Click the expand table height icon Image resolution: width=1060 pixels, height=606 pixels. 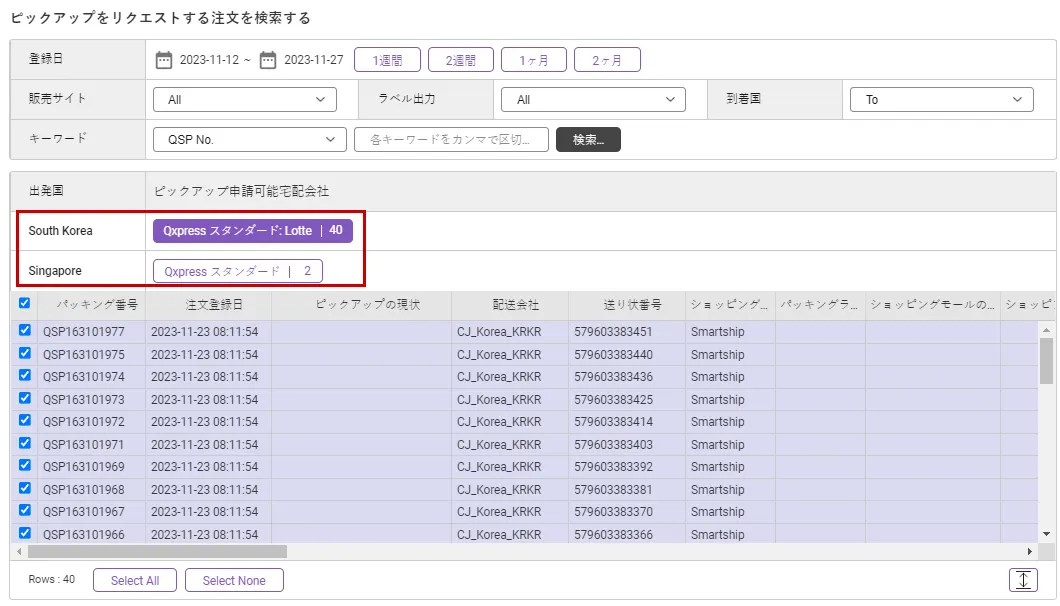pyautogui.click(x=1023, y=580)
